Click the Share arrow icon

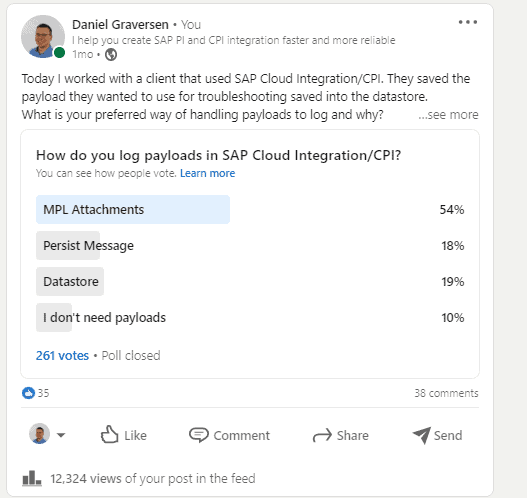tap(322, 435)
